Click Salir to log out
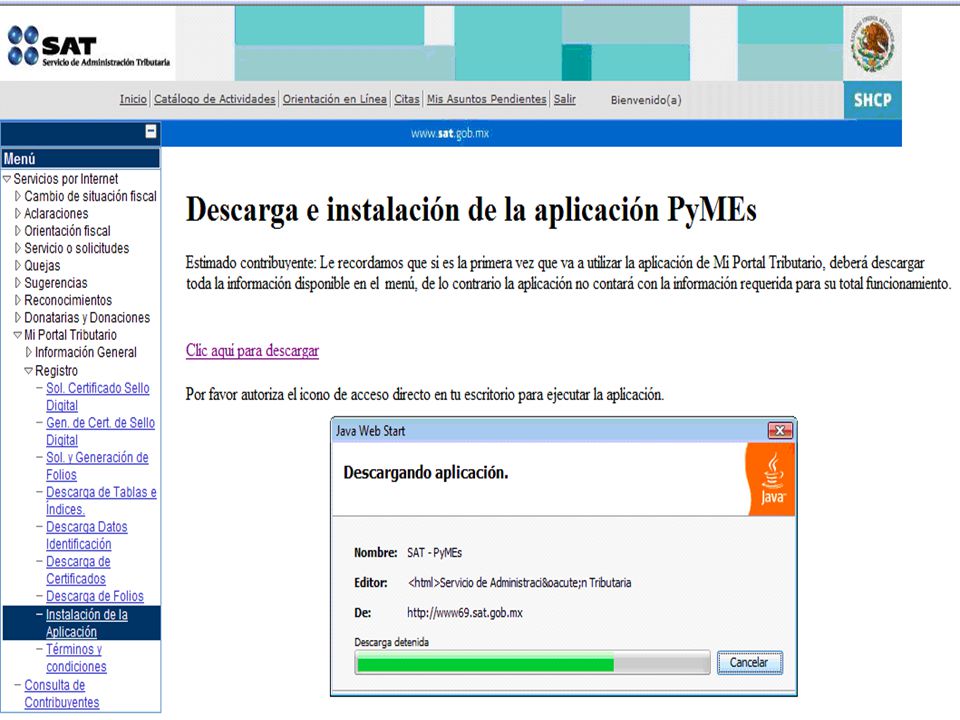The width and height of the screenshot is (960, 720). click(x=564, y=99)
